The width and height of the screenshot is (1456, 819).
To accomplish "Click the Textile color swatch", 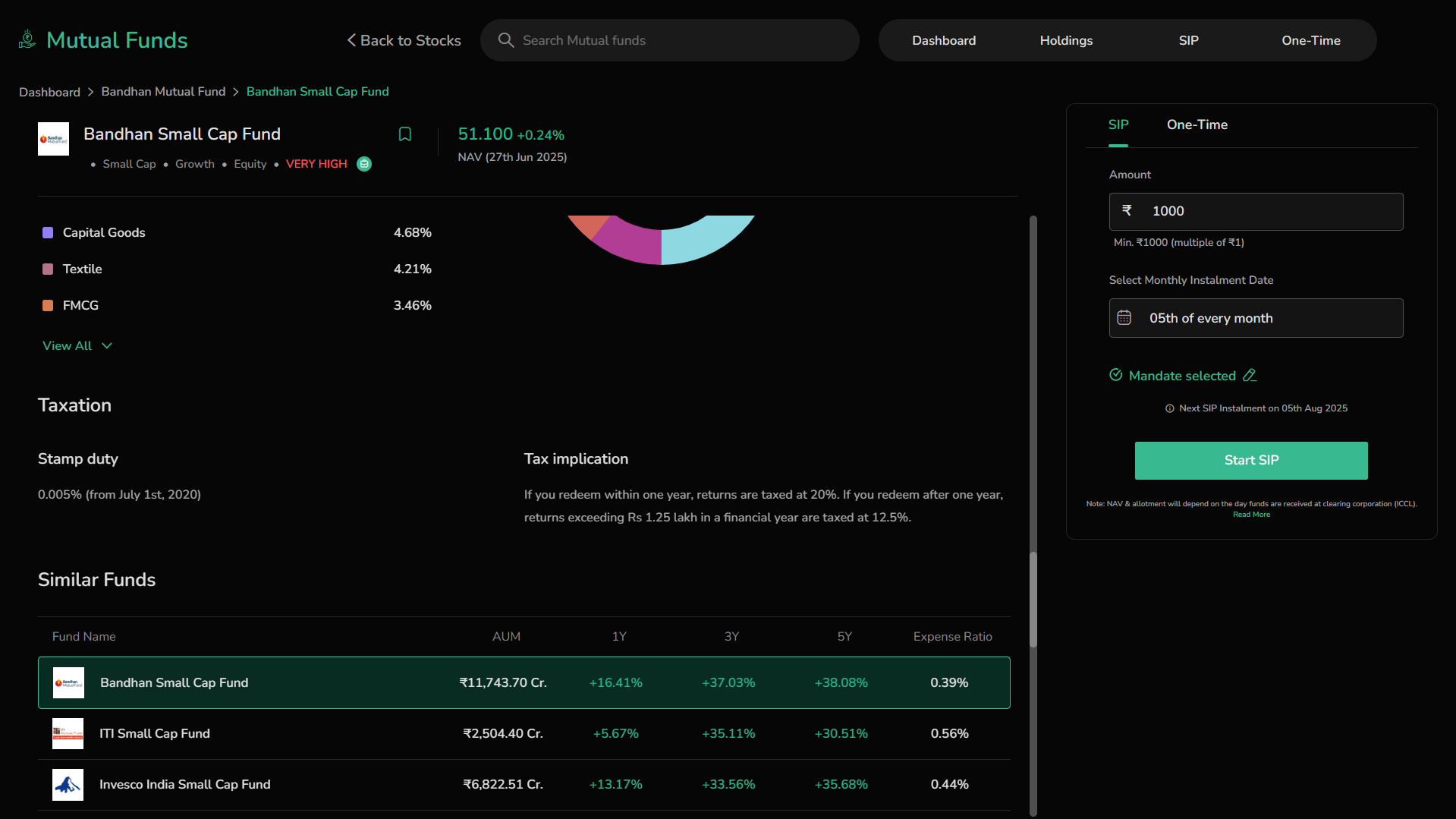I will 48,269.
